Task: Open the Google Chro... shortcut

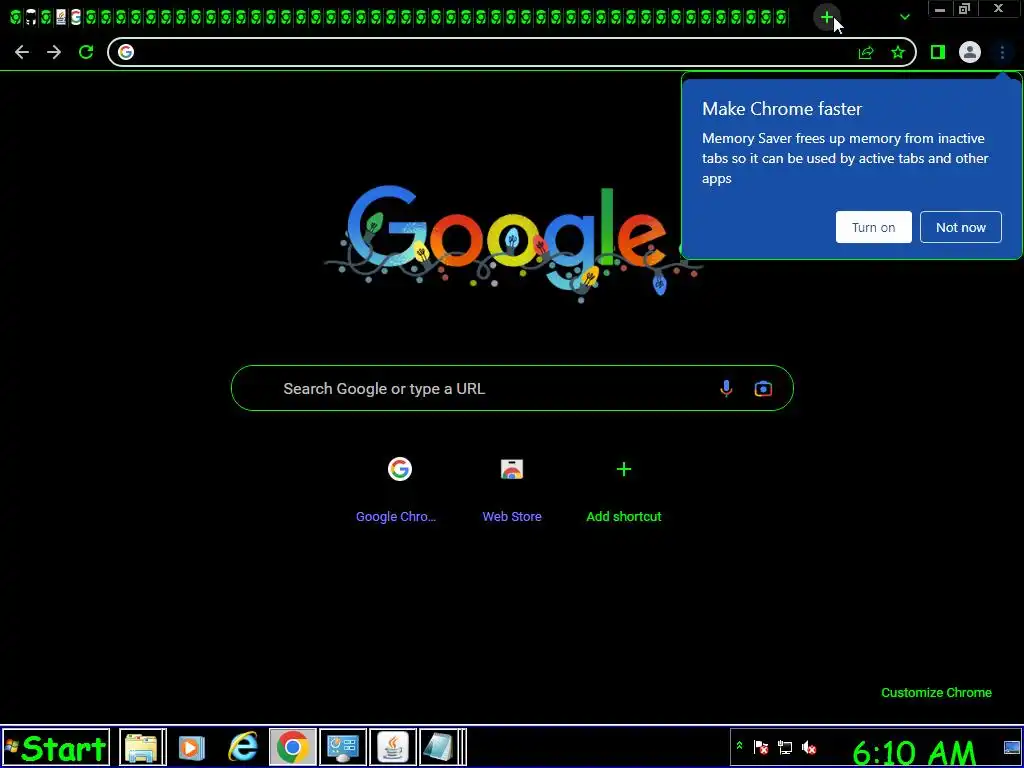Action: click(x=396, y=488)
